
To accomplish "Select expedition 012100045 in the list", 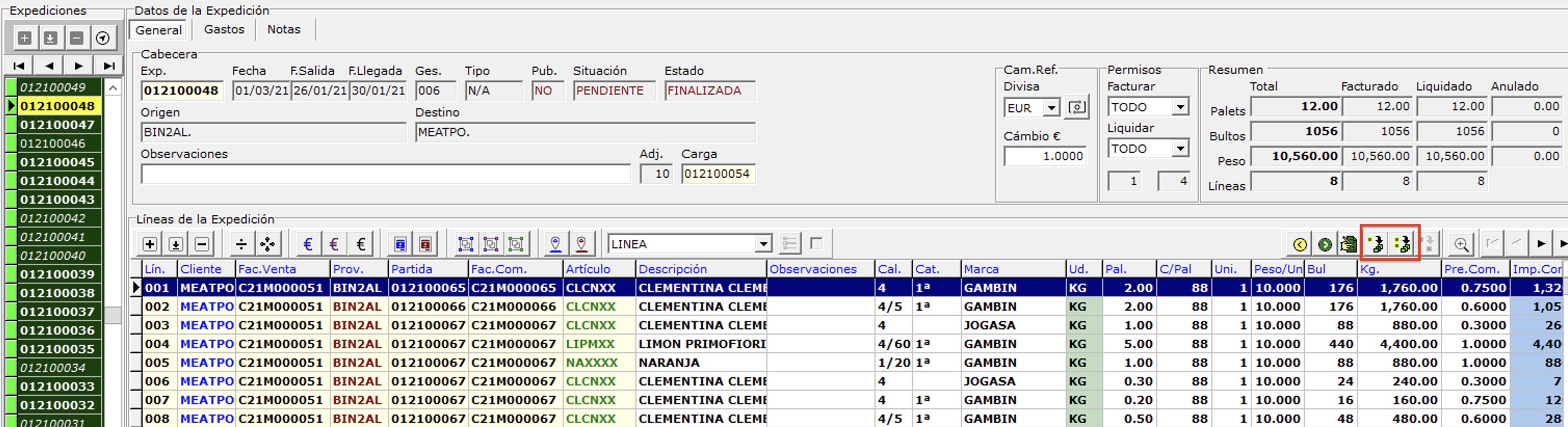I will [57, 162].
